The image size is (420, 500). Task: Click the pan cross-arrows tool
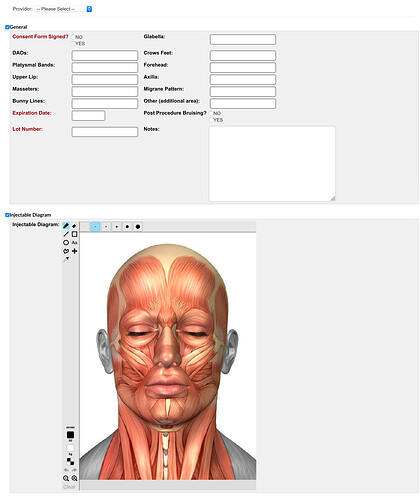coord(74,251)
